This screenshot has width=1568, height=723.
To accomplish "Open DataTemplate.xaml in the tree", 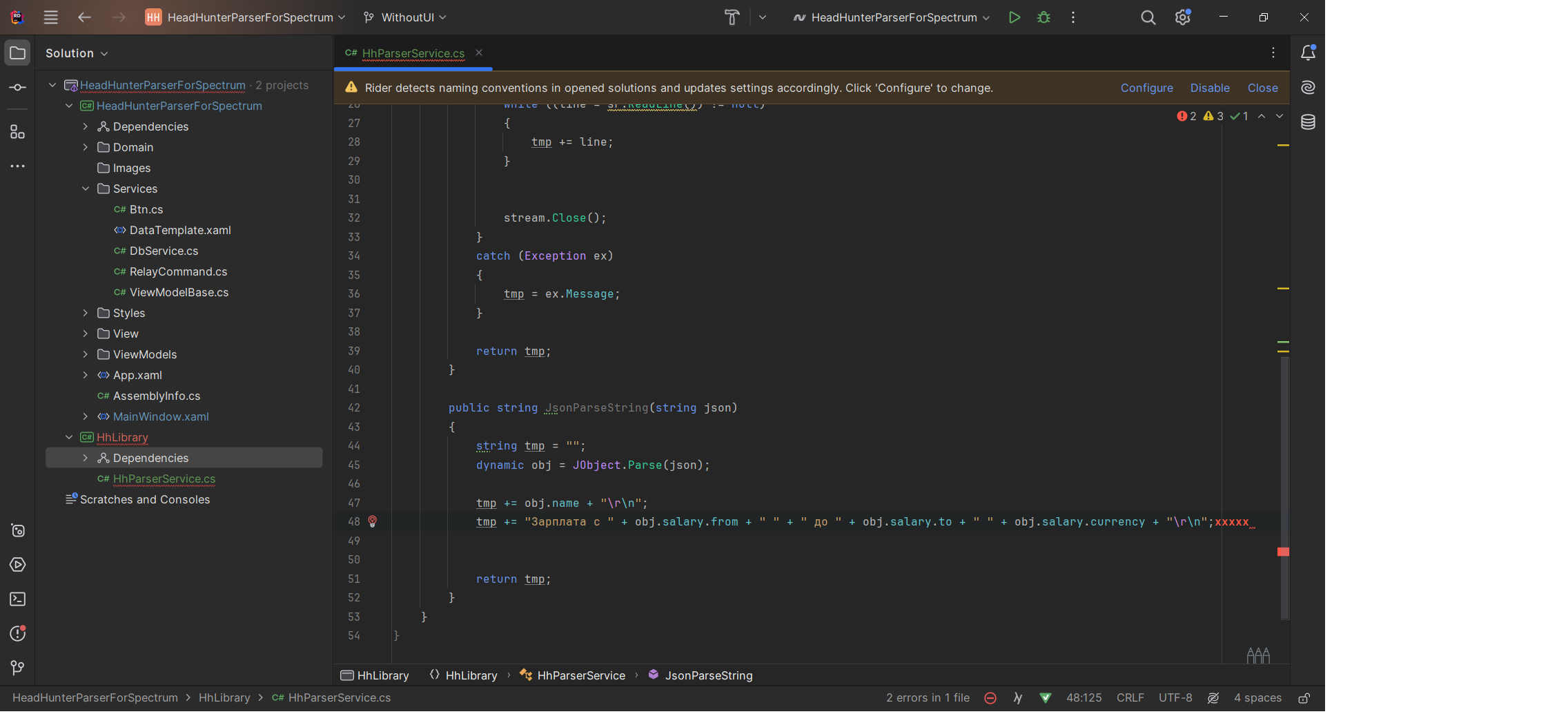I will [180, 230].
